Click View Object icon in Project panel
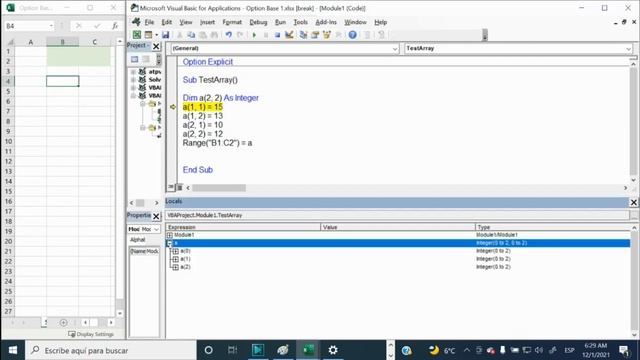The width and height of the screenshot is (640, 360). (x=146, y=59)
